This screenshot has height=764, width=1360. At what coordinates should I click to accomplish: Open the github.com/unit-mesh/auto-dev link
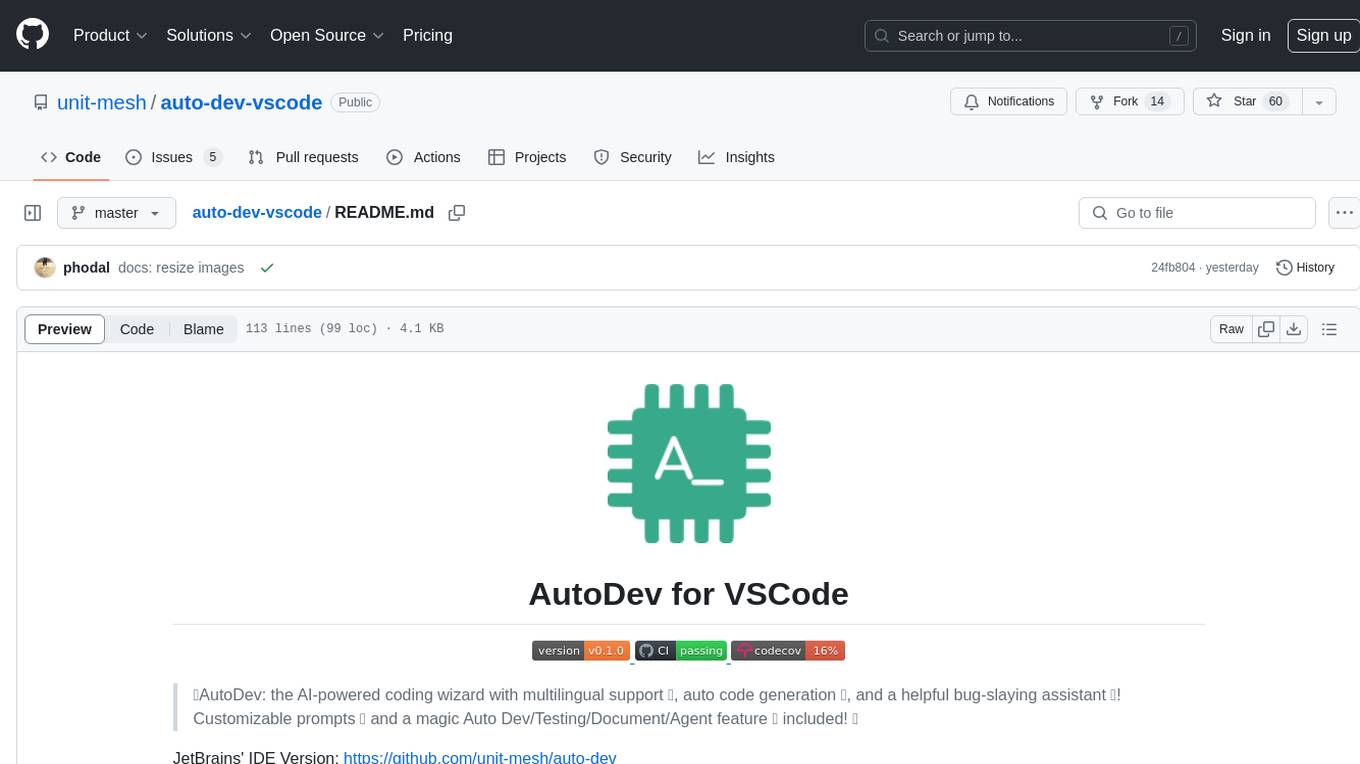click(x=480, y=757)
